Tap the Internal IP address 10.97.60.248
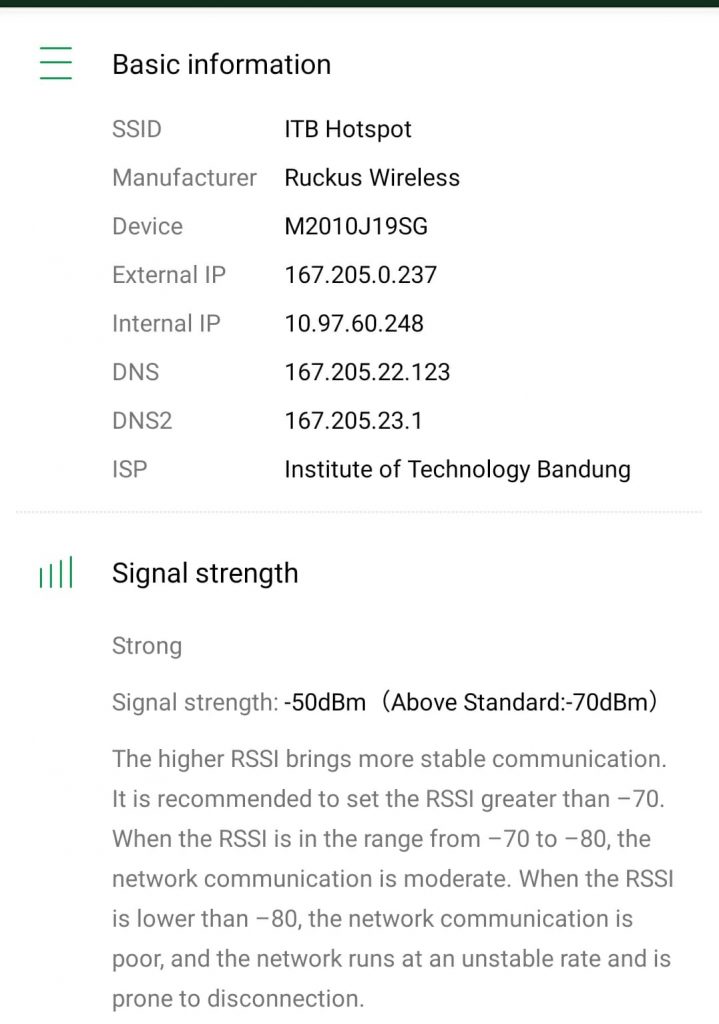 click(x=354, y=323)
